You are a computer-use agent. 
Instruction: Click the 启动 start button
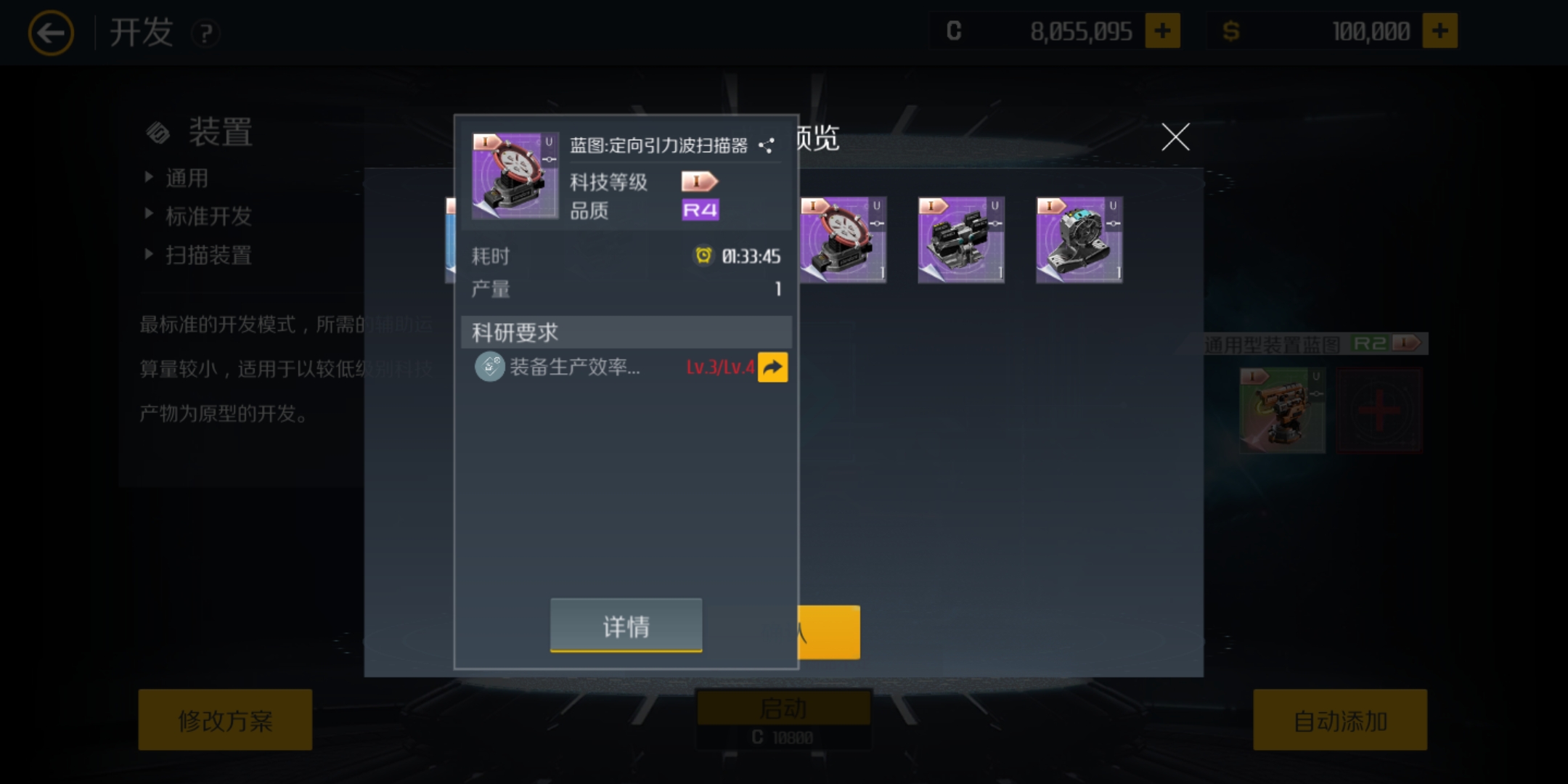pyautogui.click(x=783, y=709)
